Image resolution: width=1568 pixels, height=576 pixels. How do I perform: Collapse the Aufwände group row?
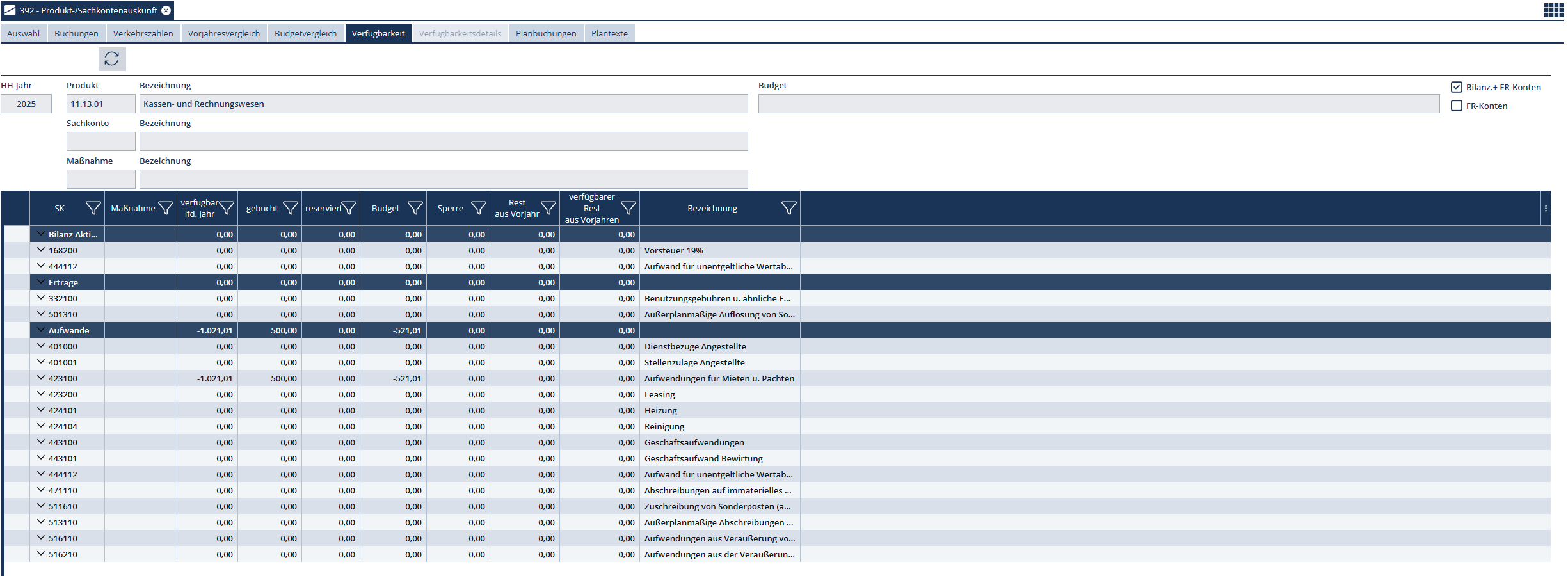tap(41, 330)
